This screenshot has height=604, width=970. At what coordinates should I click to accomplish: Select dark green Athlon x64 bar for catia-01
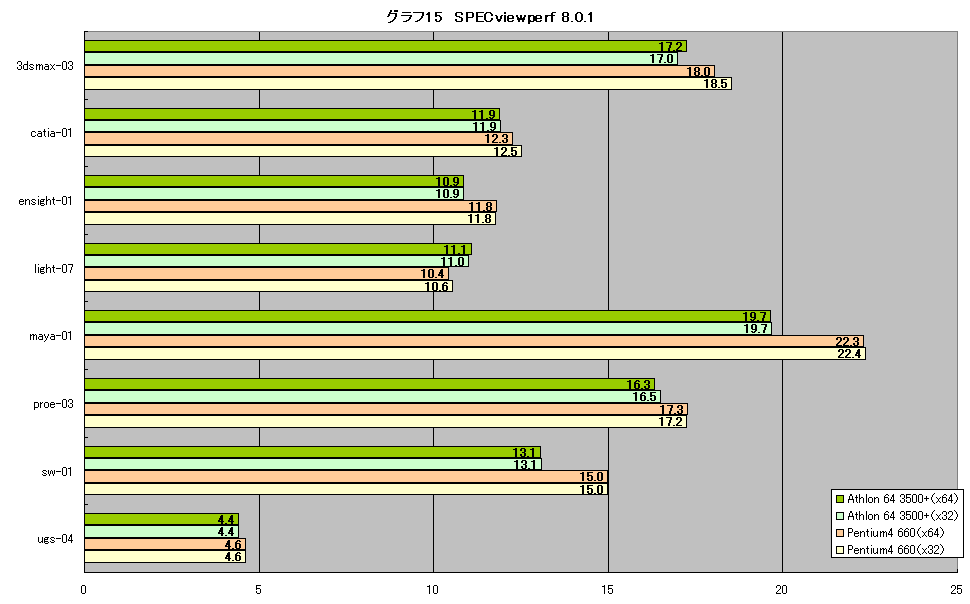[292, 114]
